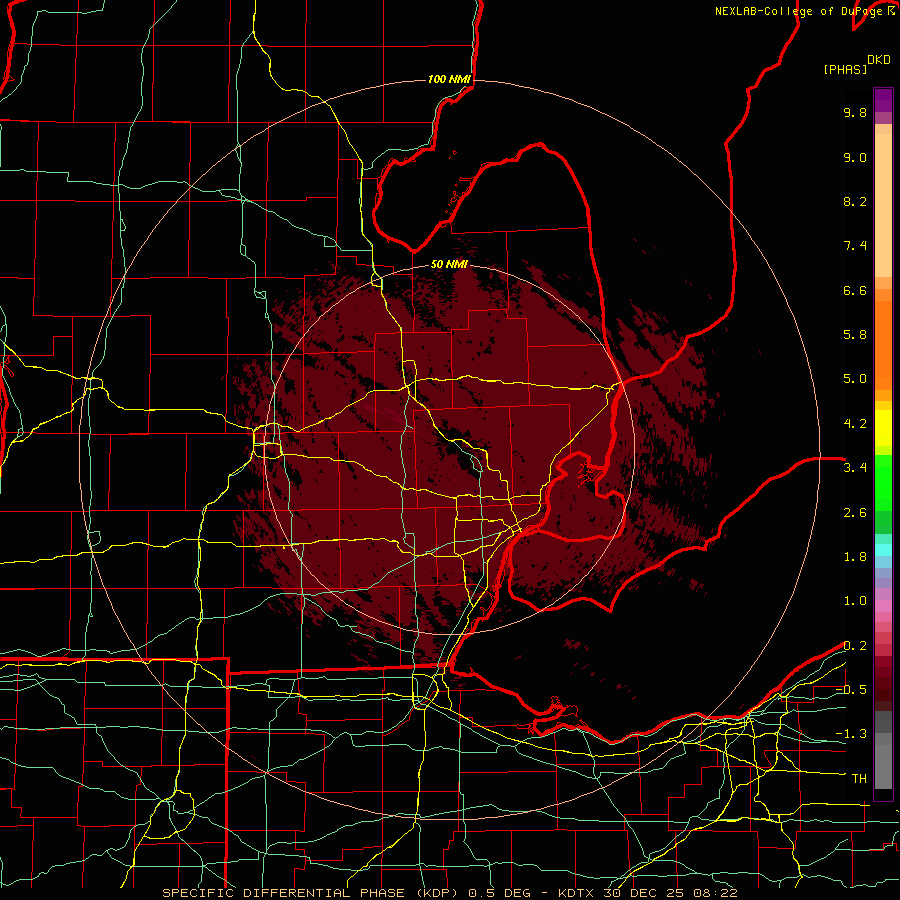Click the [PHAS] legend unit label
The image size is (900, 900).
click(845, 69)
